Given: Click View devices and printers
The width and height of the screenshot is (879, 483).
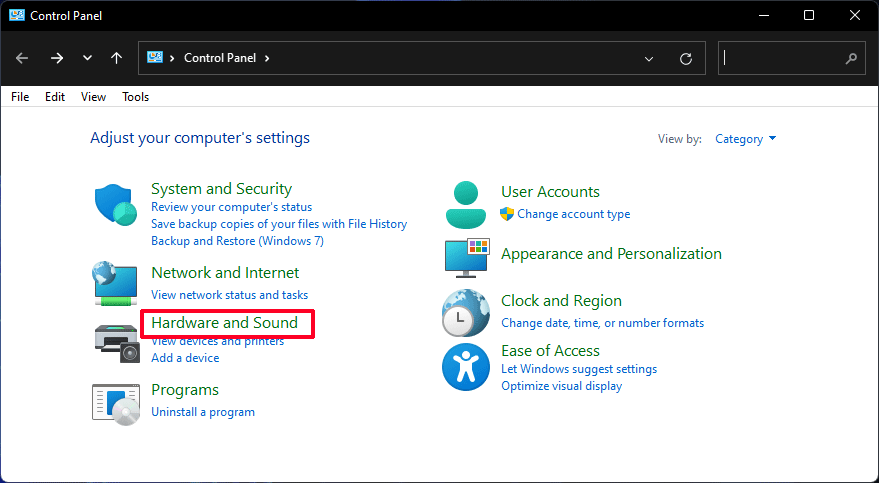Looking at the screenshot, I should click(x=218, y=341).
